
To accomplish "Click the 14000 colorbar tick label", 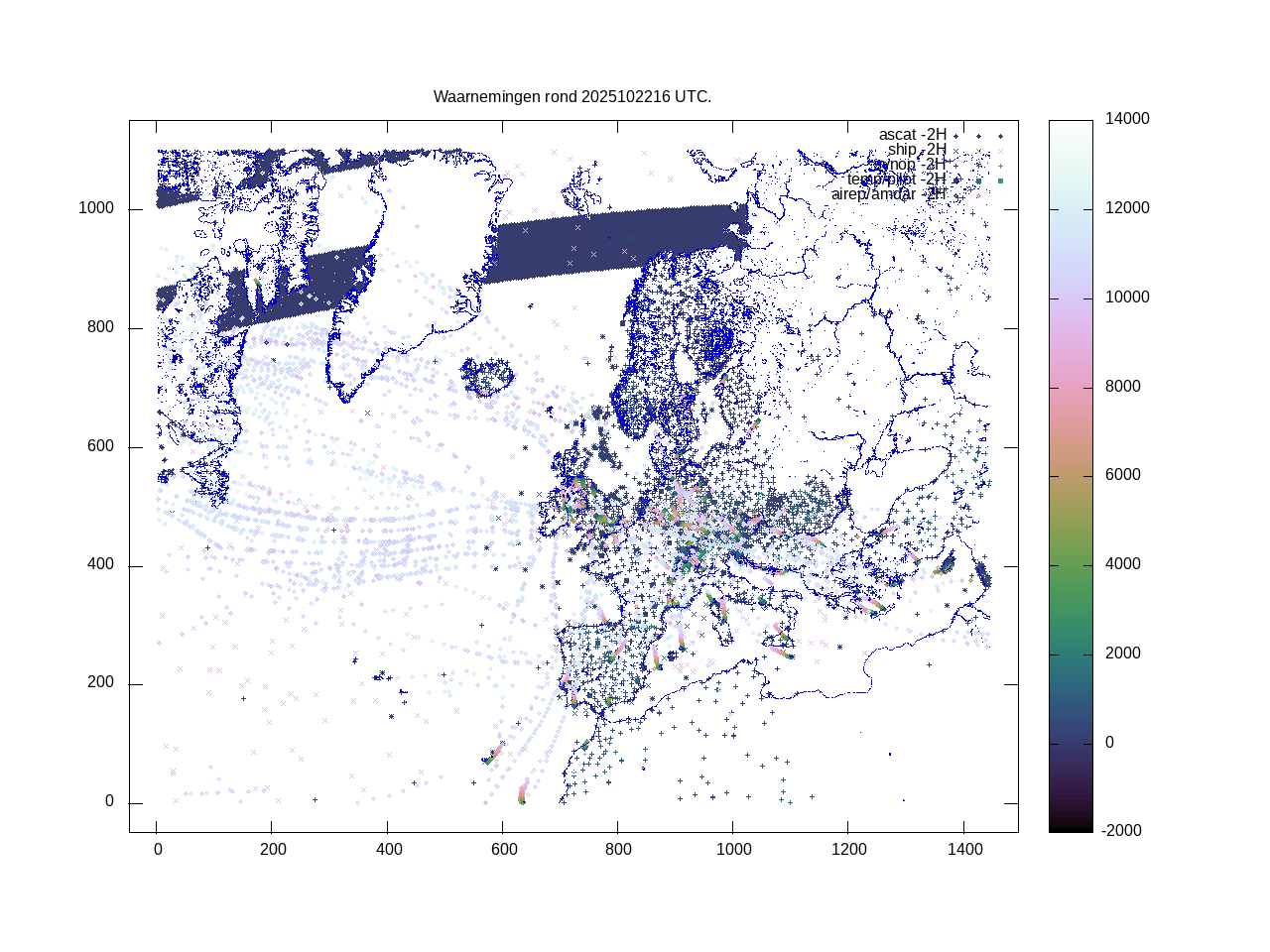I will tap(1128, 119).
